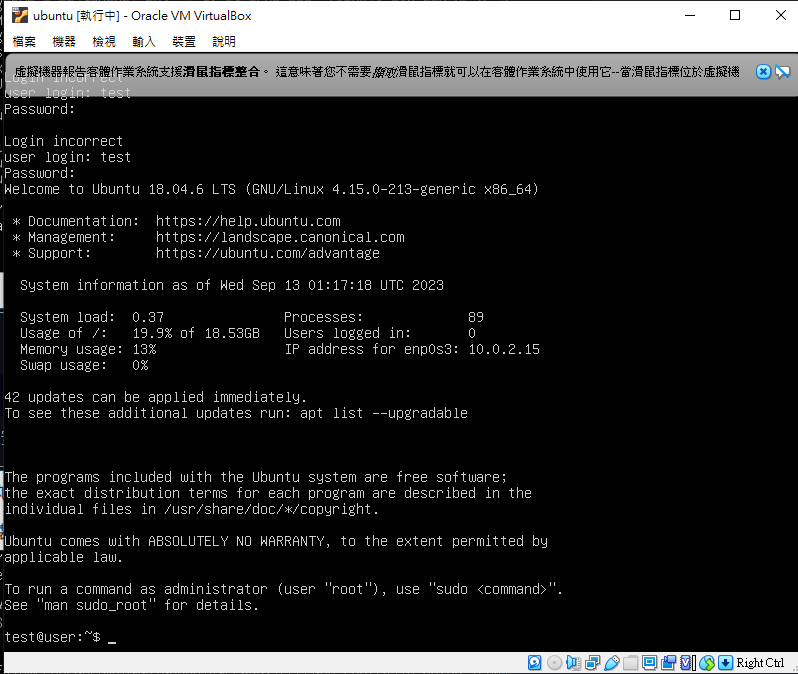Image resolution: width=798 pixels, height=674 pixels.
Task: Click the https://help.ubuntu.com URL
Action: 248,221
